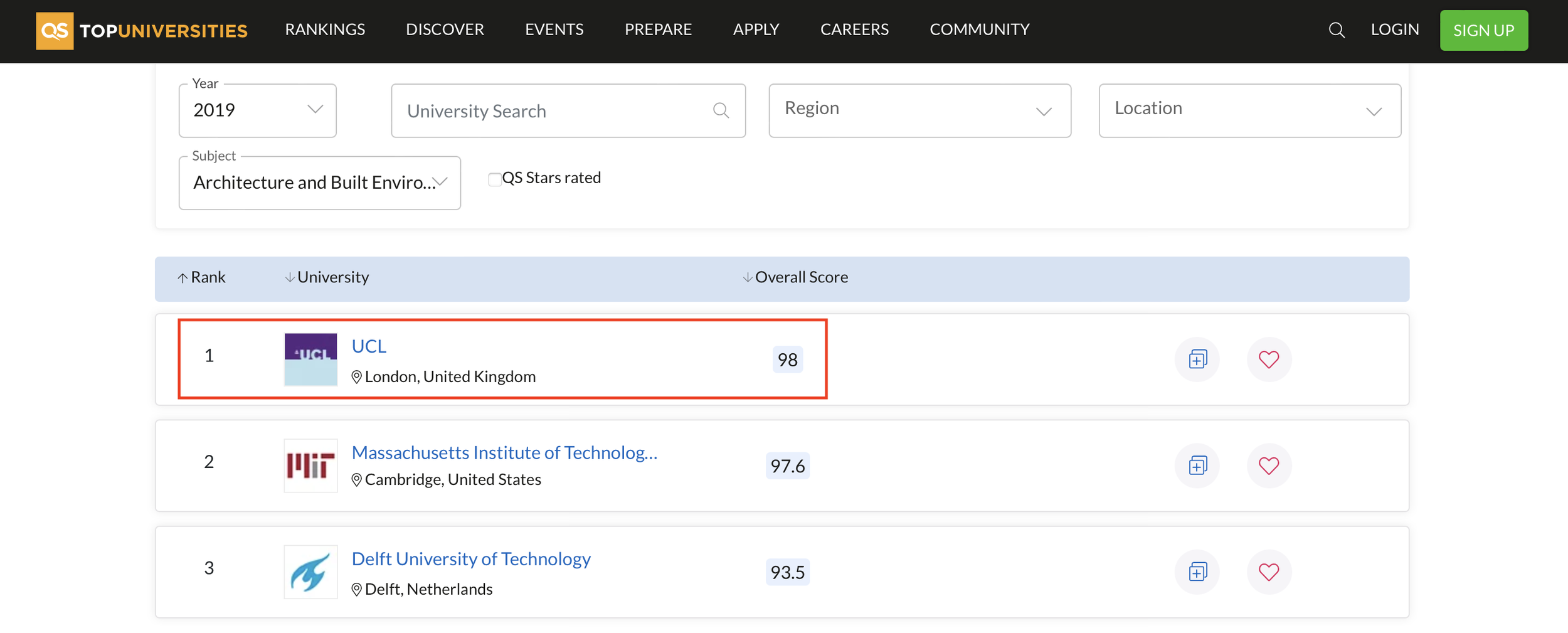Sort the table by University
Screen dimensions: 1568x633
[327, 277]
